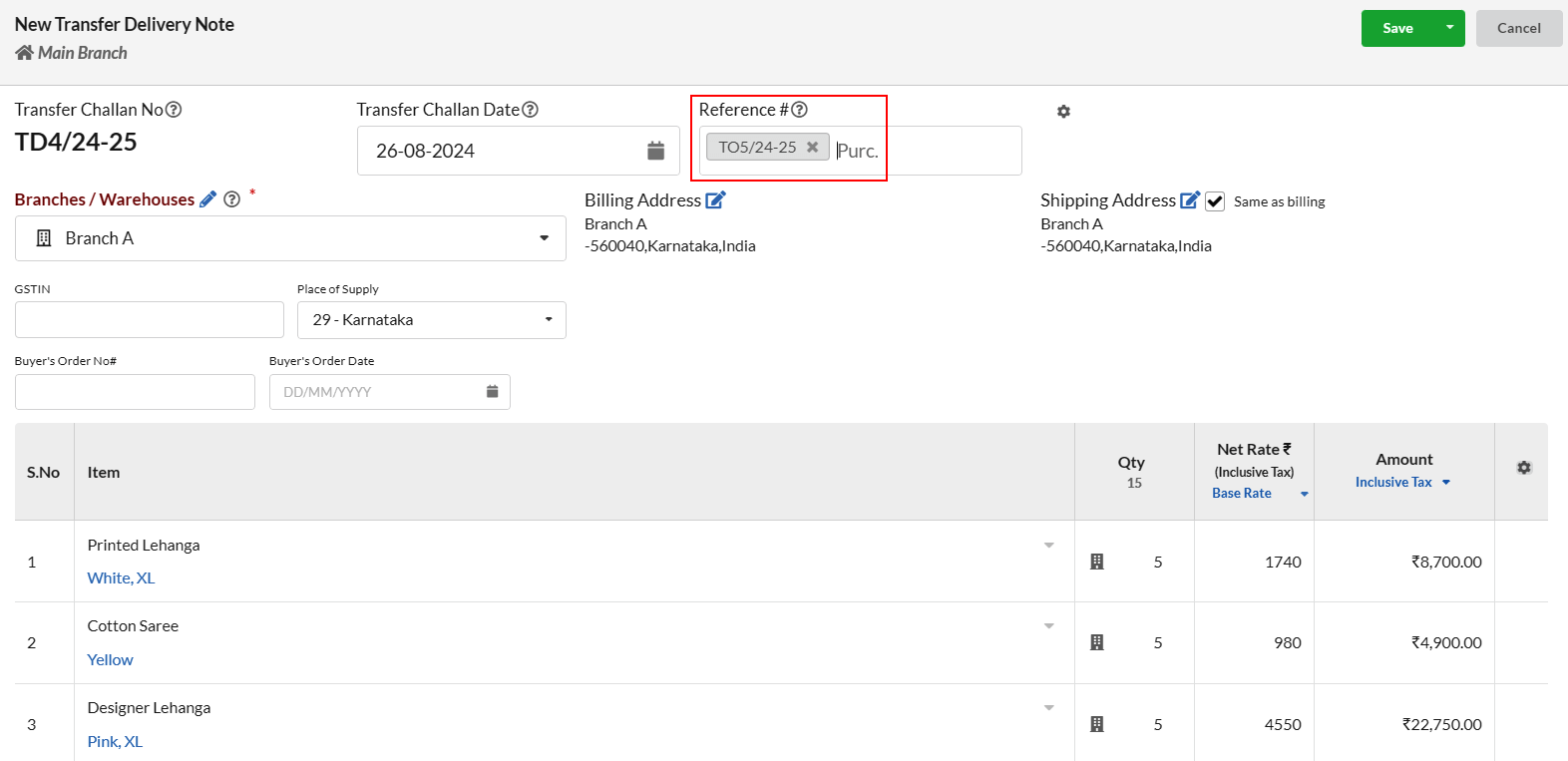Image resolution: width=1568 pixels, height=761 pixels.
Task: Uncheck Same as billing checkbox
Action: coord(1215,201)
